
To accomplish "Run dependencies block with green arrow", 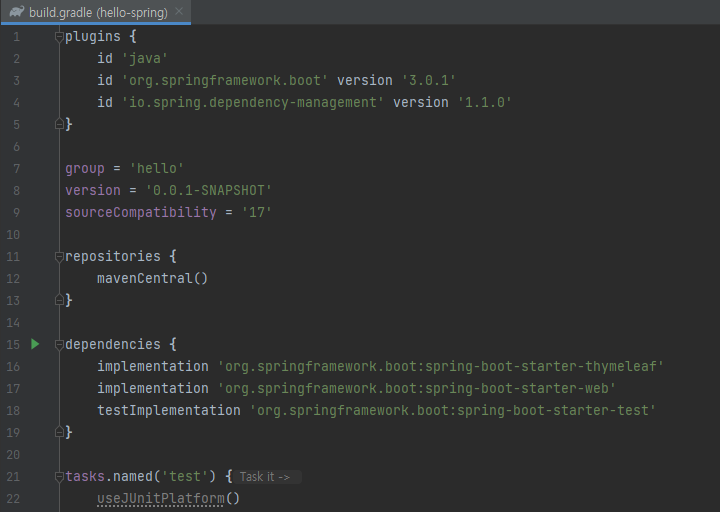I will click(x=35, y=344).
